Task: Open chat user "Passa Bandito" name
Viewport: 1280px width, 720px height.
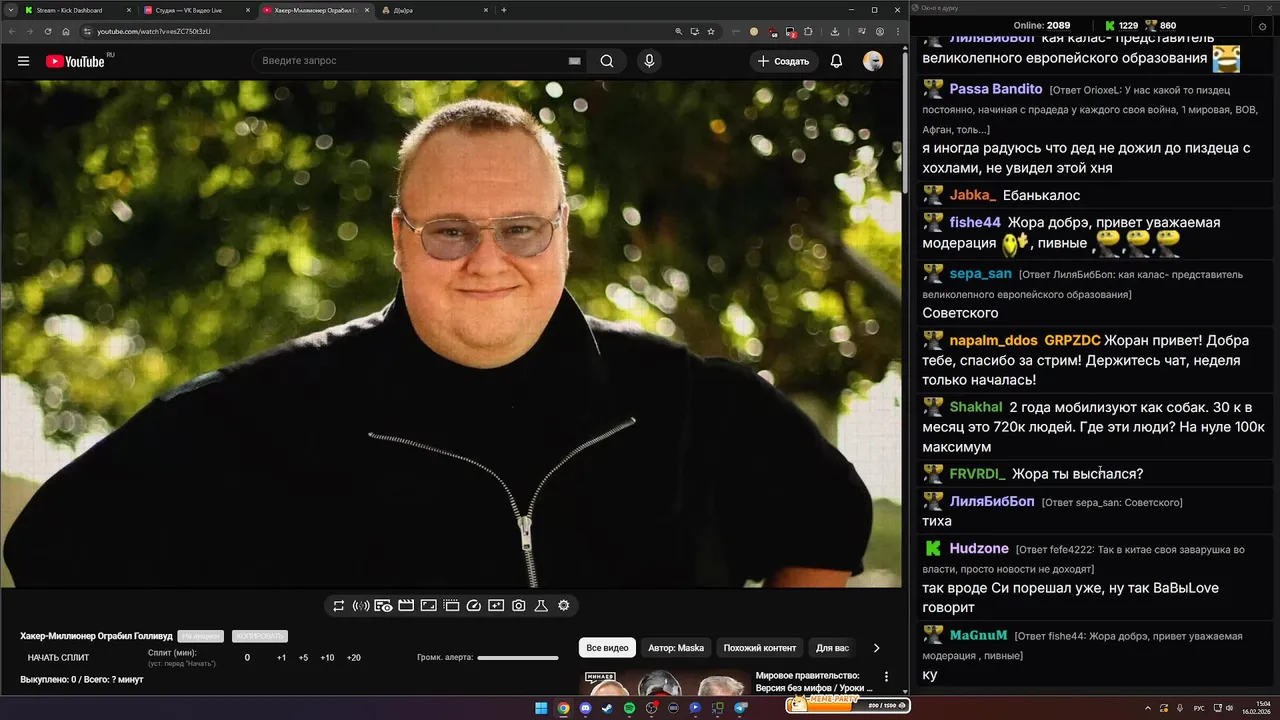Action: (996, 89)
